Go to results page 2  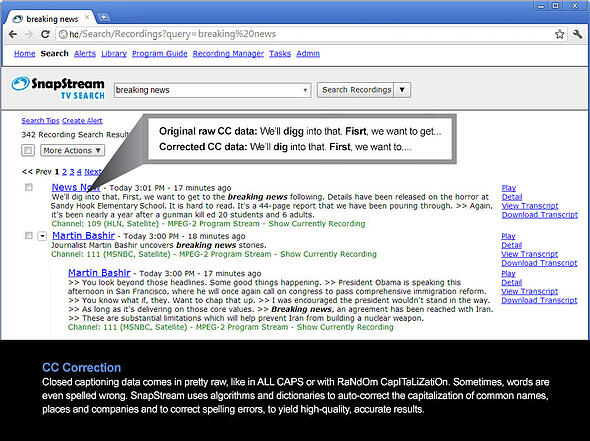(64, 172)
